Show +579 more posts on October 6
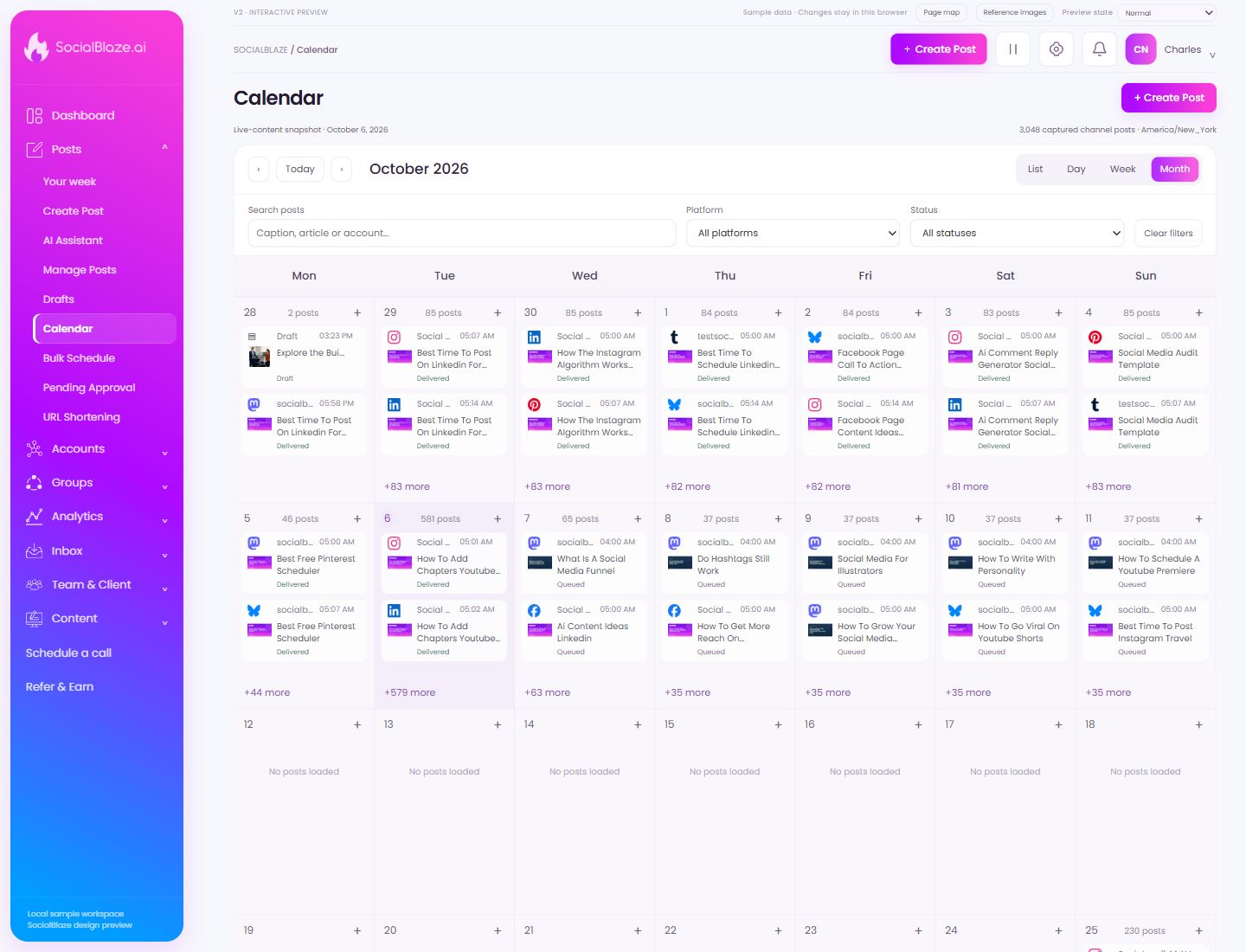The width and height of the screenshot is (1246, 952). point(410,692)
